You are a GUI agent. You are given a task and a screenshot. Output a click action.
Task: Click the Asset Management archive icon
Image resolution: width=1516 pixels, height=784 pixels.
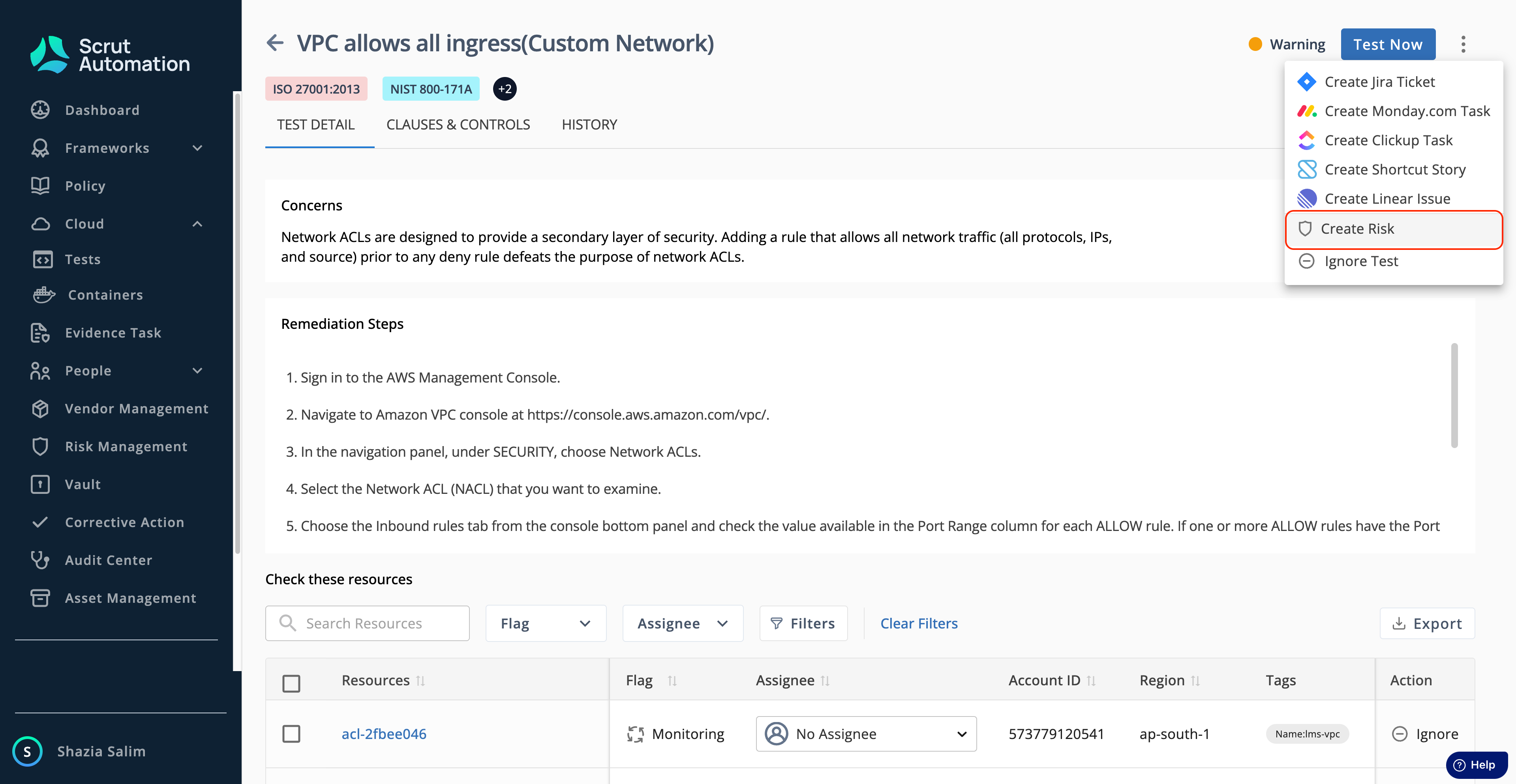(x=40, y=598)
